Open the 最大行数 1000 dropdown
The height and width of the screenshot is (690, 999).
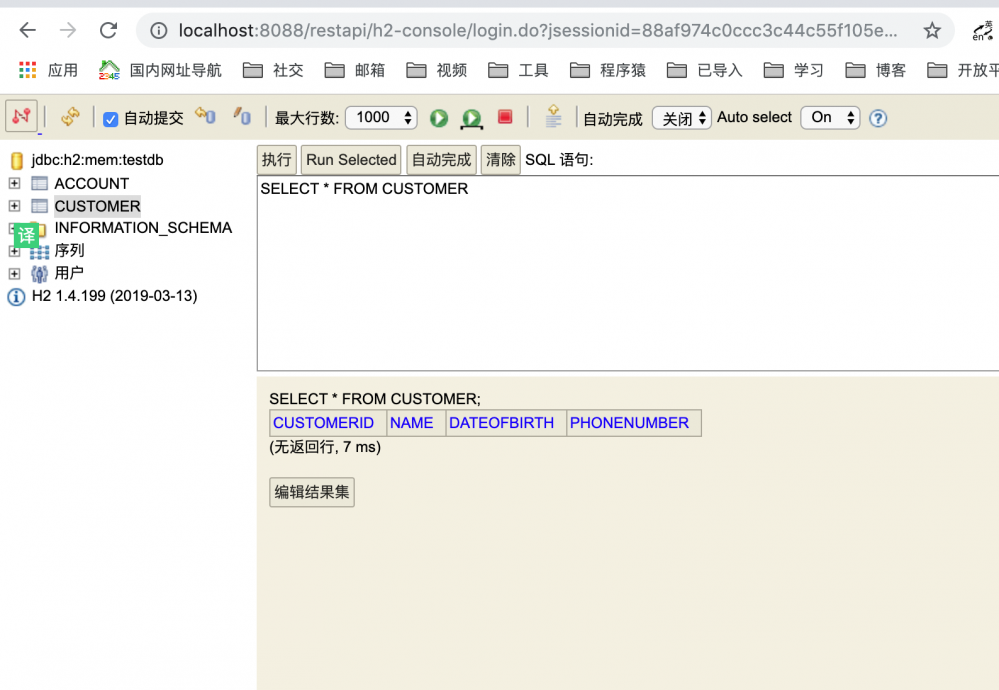click(380, 117)
